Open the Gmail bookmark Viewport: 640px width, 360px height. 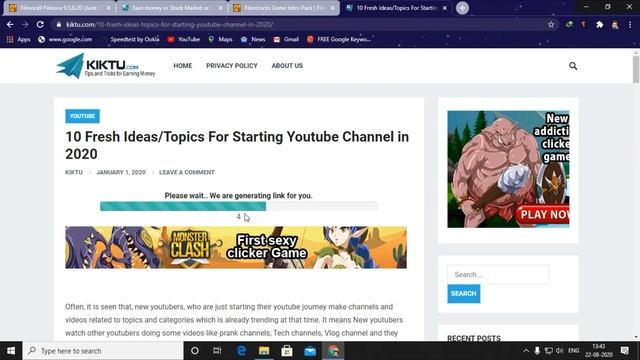(286, 39)
